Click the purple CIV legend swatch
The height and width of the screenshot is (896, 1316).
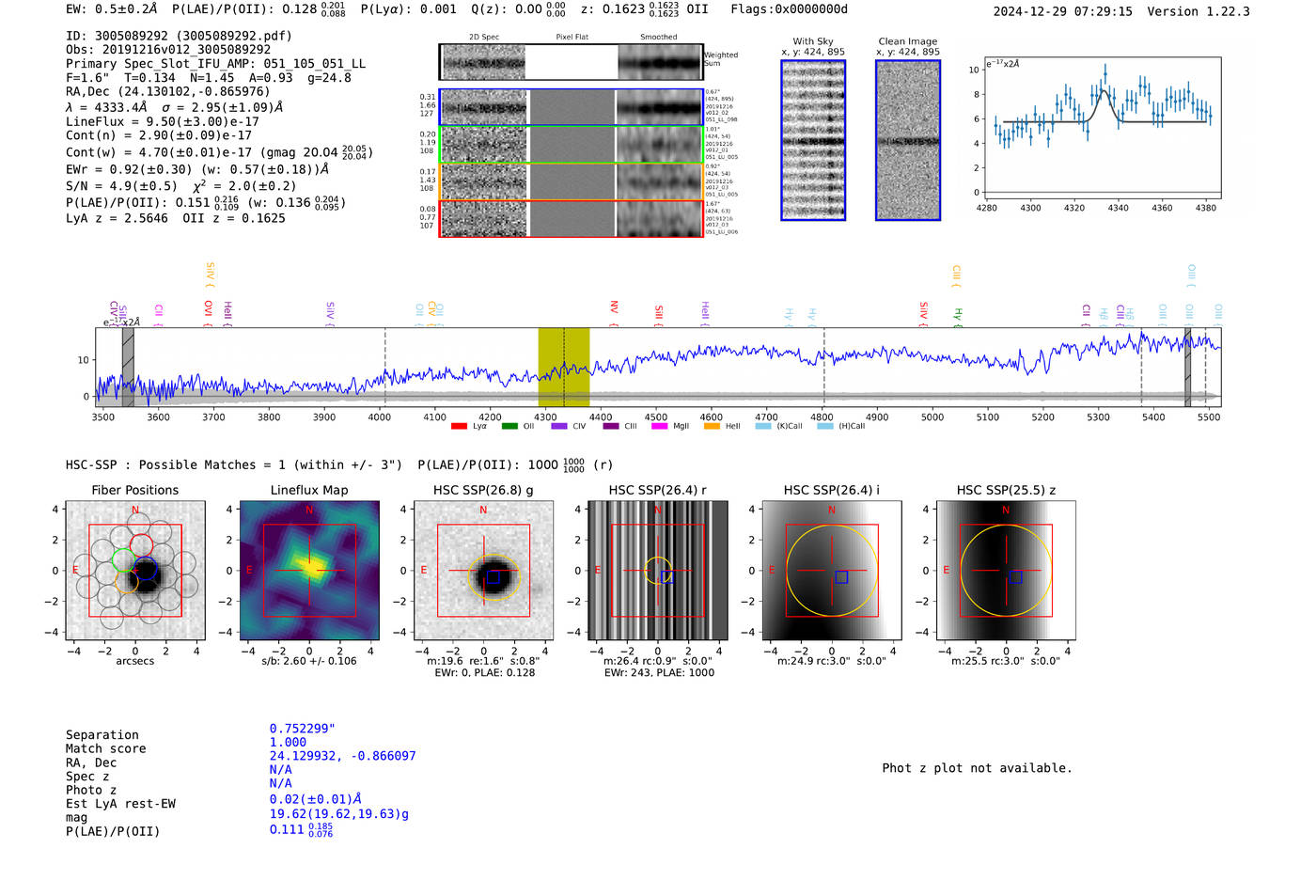[559, 426]
